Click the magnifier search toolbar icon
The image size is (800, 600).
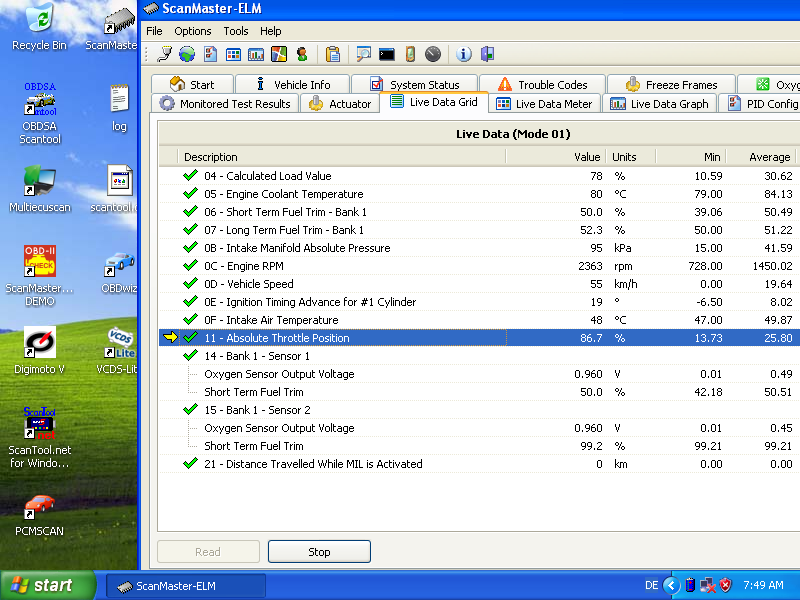tap(363, 54)
